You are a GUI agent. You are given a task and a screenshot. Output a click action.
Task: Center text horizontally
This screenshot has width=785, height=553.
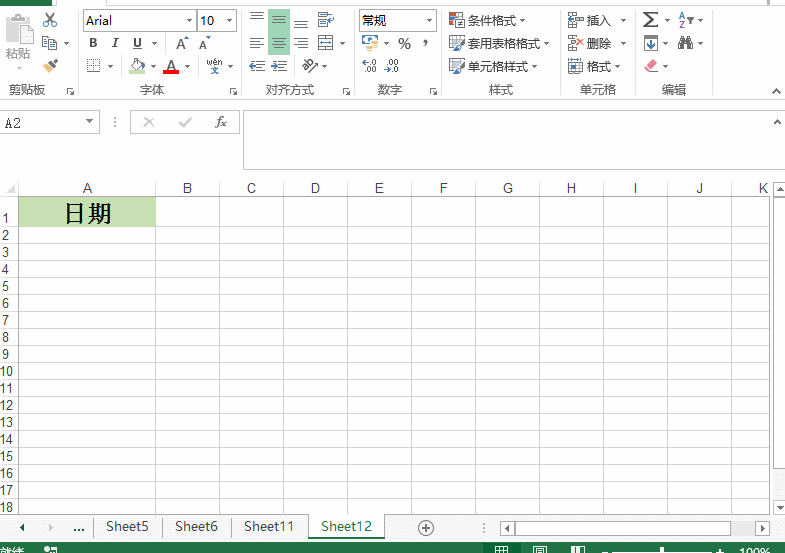279,43
